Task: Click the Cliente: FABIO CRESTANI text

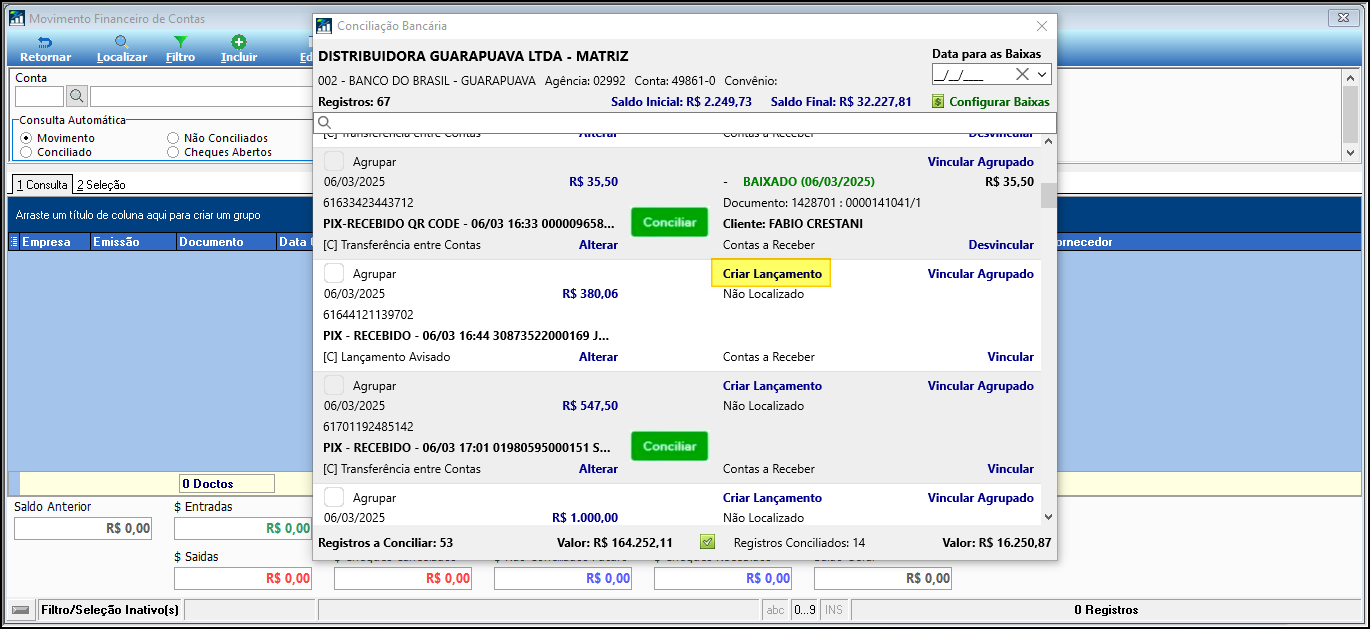Action: [x=793, y=223]
